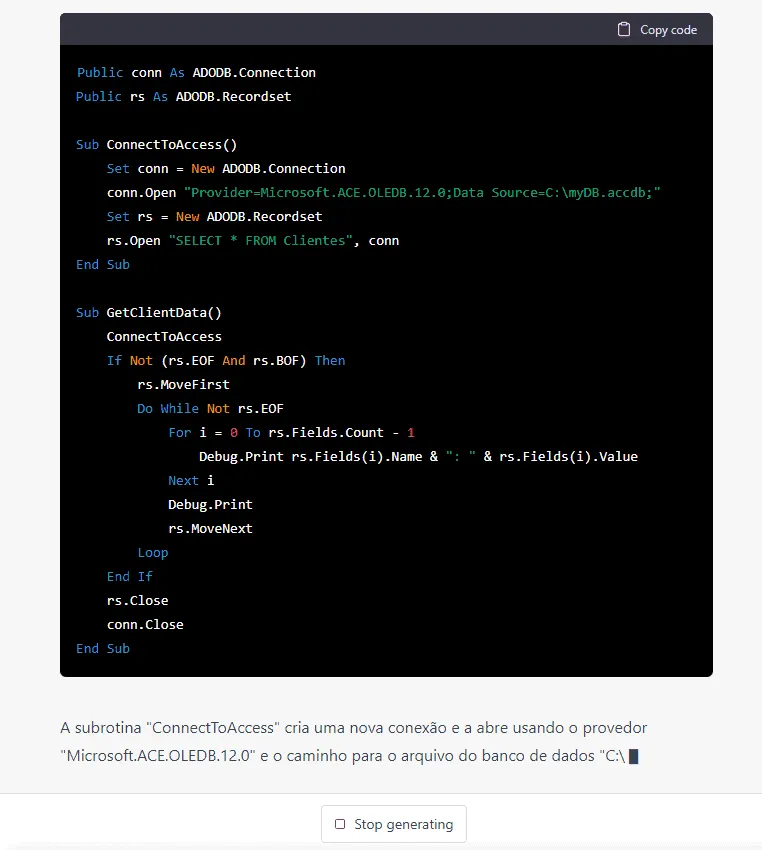Click the Do While Not rs.EOF line
The image size is (762, 850).
[x=211, y=409]
